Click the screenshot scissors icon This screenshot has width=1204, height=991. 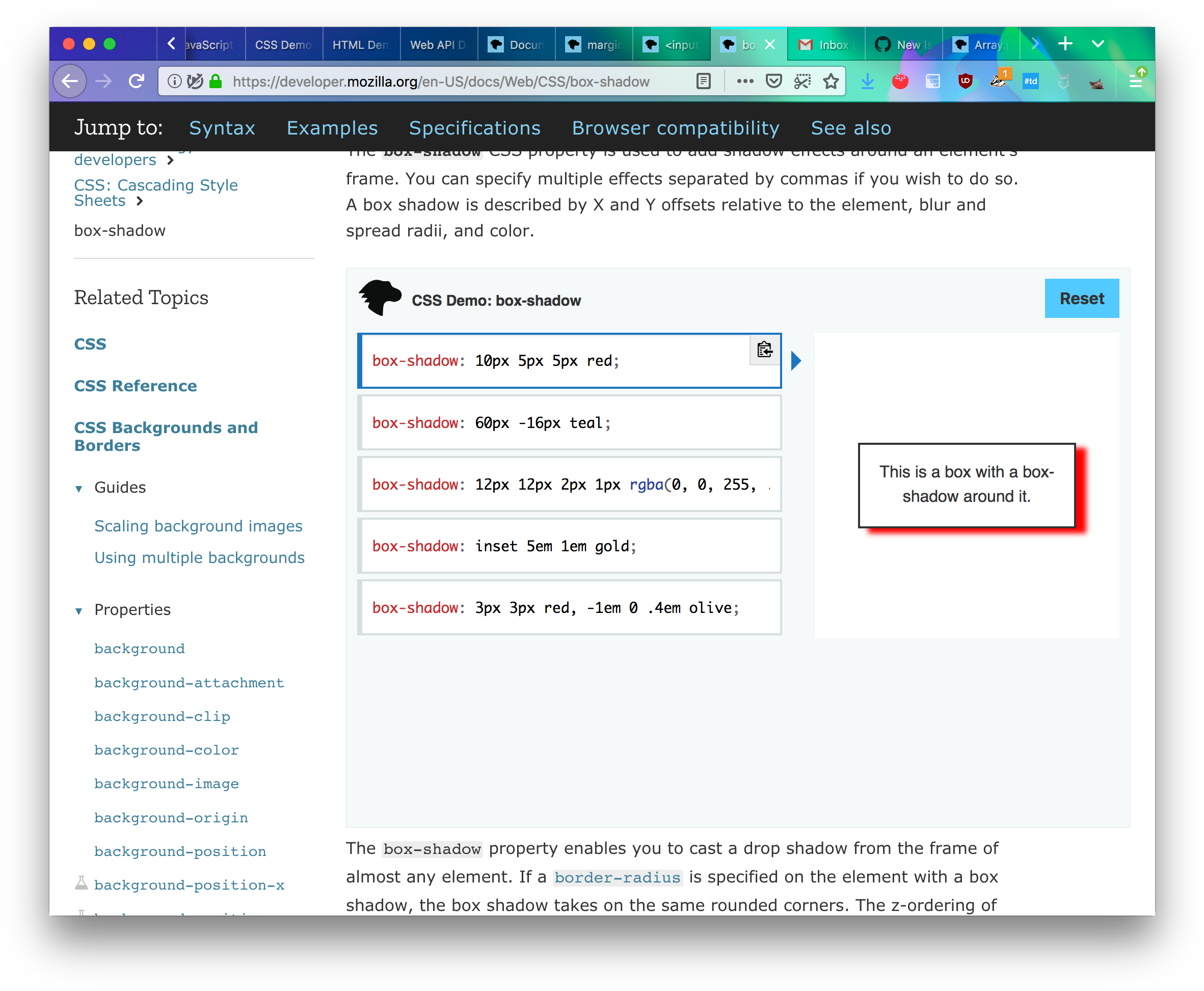coord(802,82)
